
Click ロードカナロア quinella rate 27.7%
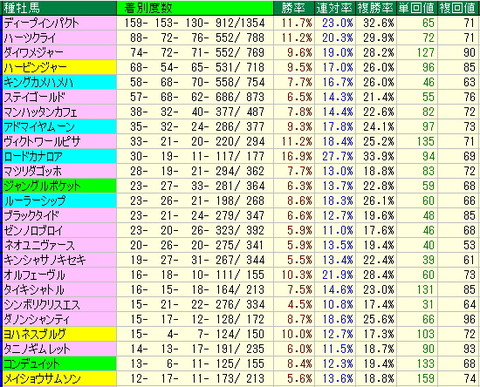(338, 156)
